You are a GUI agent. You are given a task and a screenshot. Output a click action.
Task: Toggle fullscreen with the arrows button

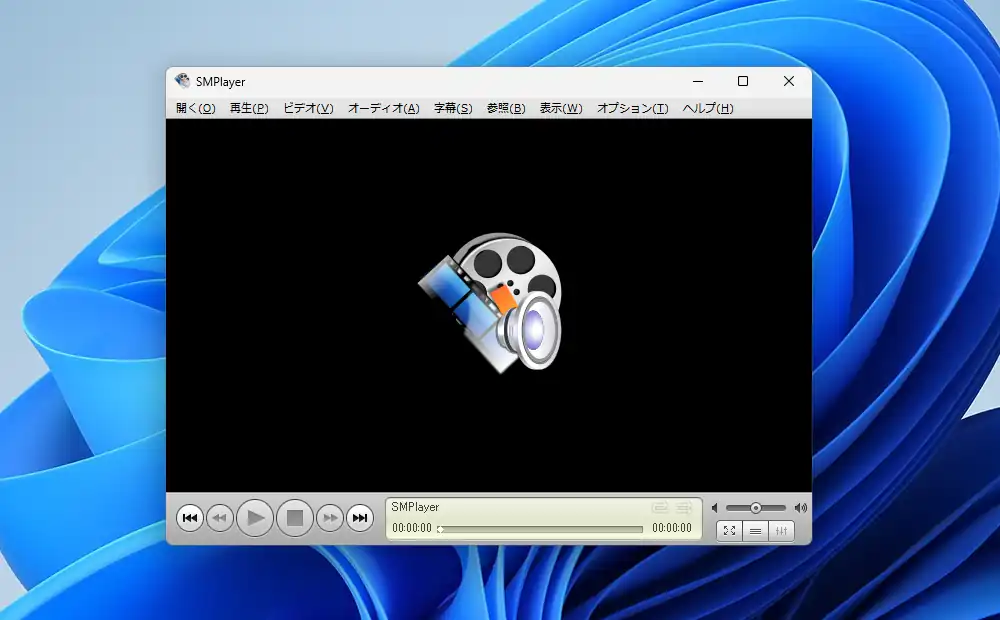click(x=729, y=531)
